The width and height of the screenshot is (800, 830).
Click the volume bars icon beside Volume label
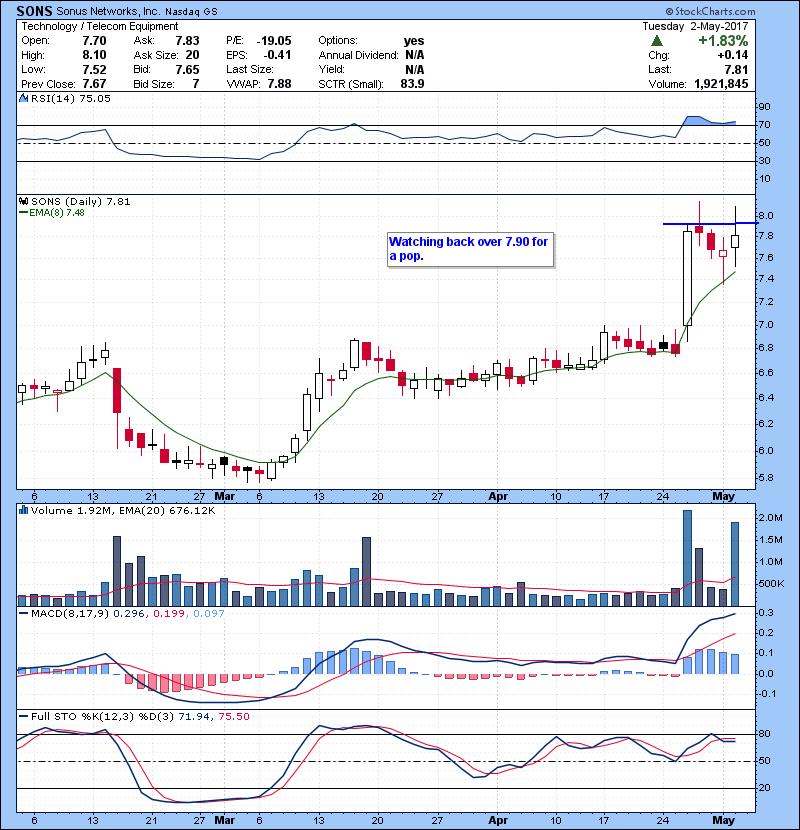coord(23,510)
